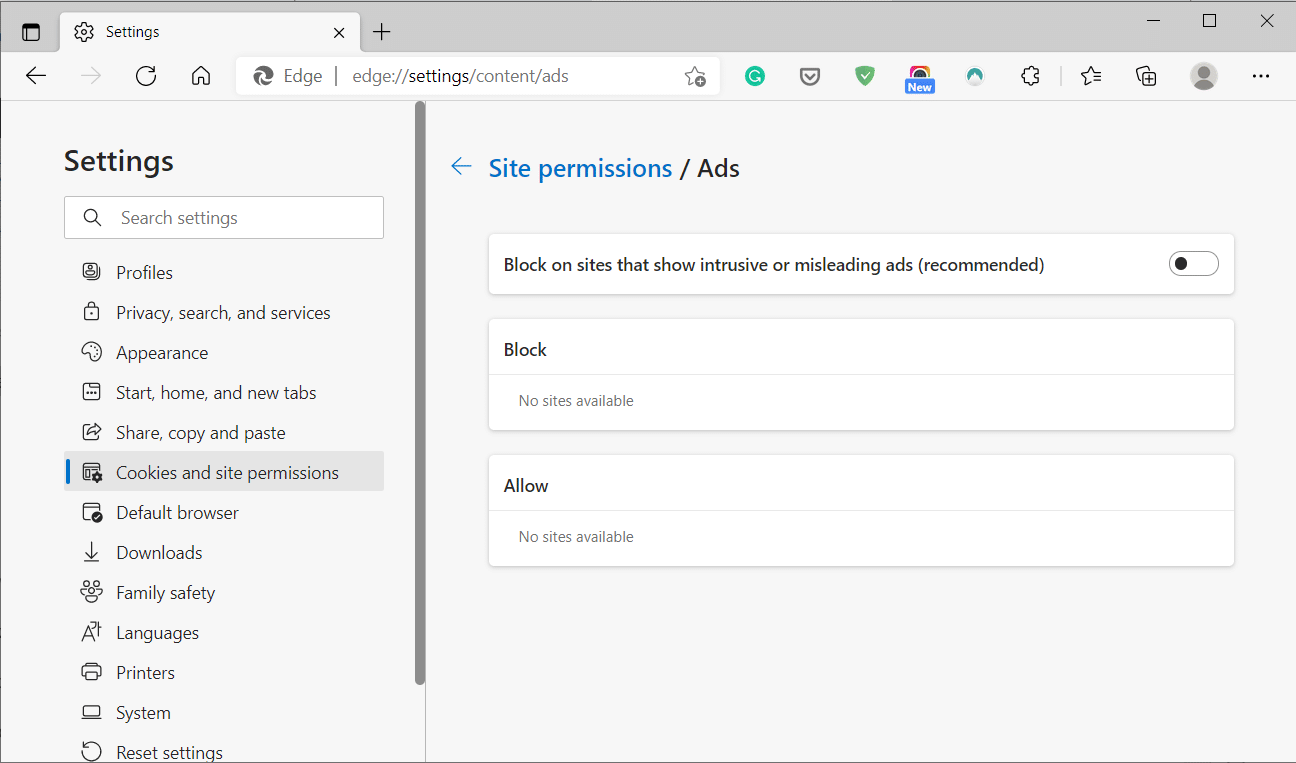The image size is (1296, 763).
Task: Open the Favorites menu
Action: pos(1091,76)
